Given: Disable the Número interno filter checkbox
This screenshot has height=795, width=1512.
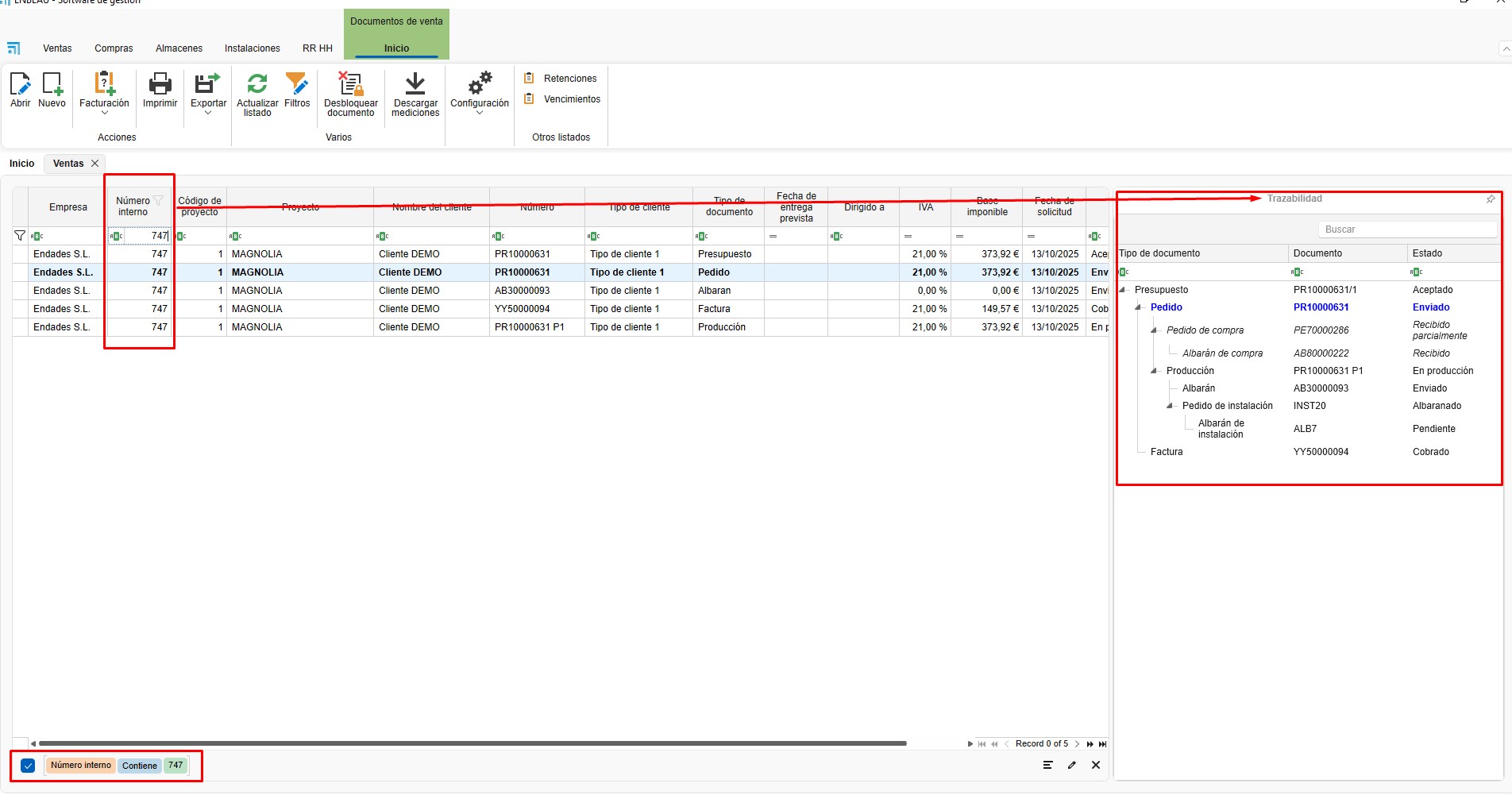Looking at the screenshot, I should [x=28, y=766].
